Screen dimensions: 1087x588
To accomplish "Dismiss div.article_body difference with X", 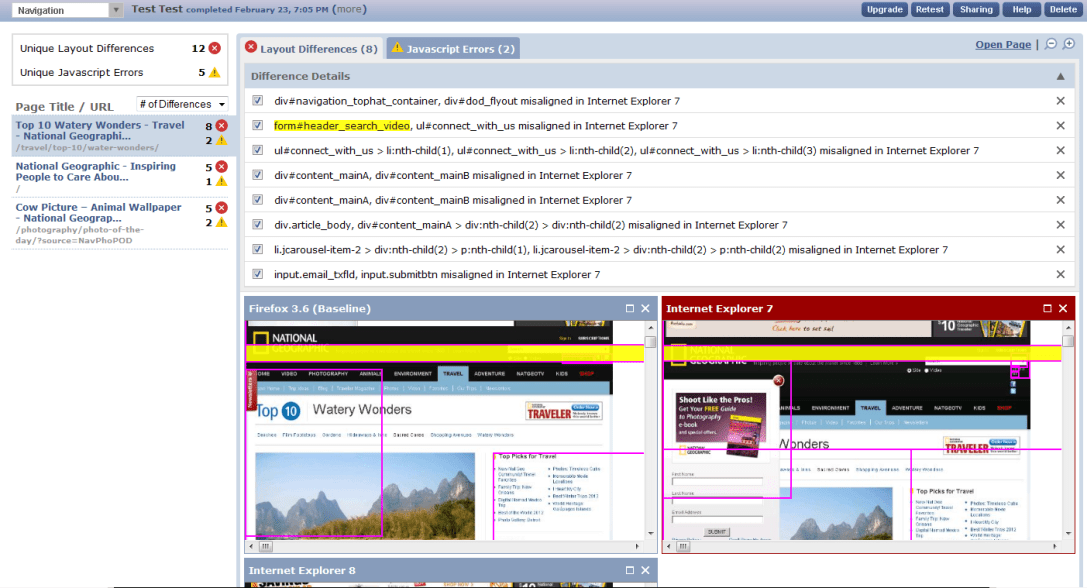I will pyautogui.click(x=1060, y=225).
